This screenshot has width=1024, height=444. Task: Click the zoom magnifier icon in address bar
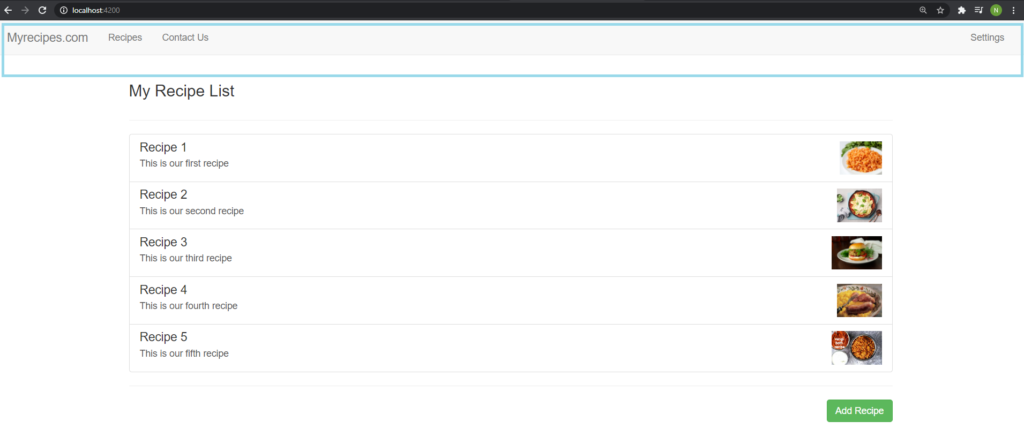tap(923, 10)
